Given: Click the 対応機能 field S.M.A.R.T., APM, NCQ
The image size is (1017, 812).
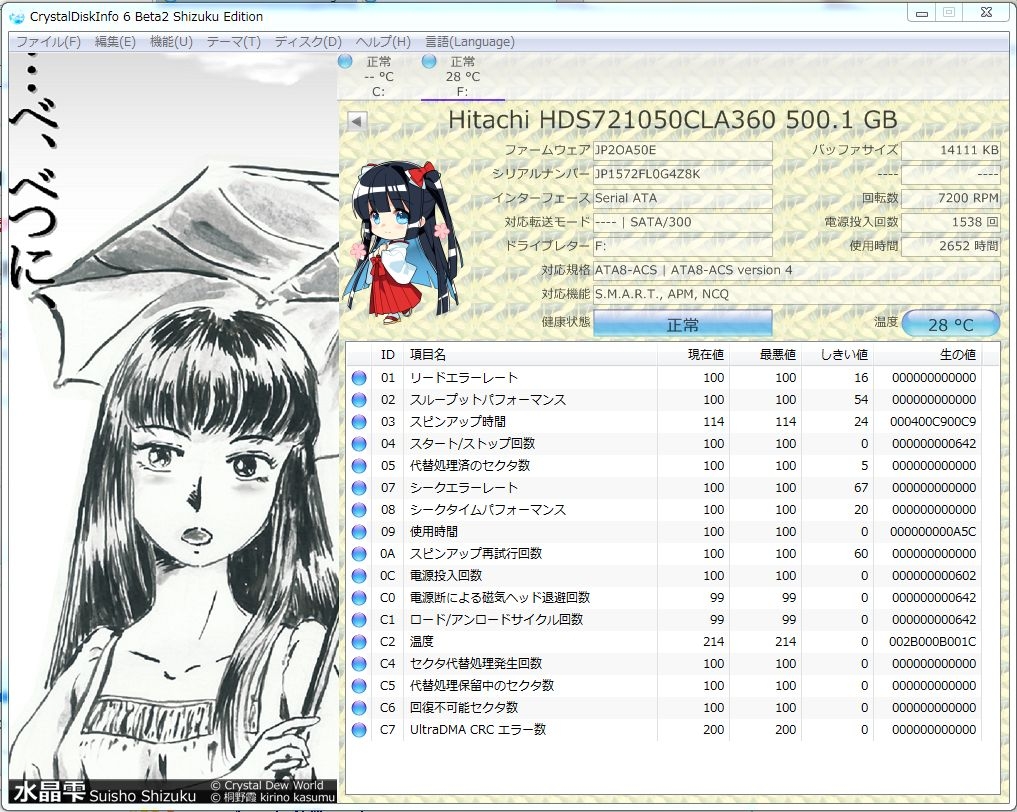Looking at the screenshot, I should 796,294.
